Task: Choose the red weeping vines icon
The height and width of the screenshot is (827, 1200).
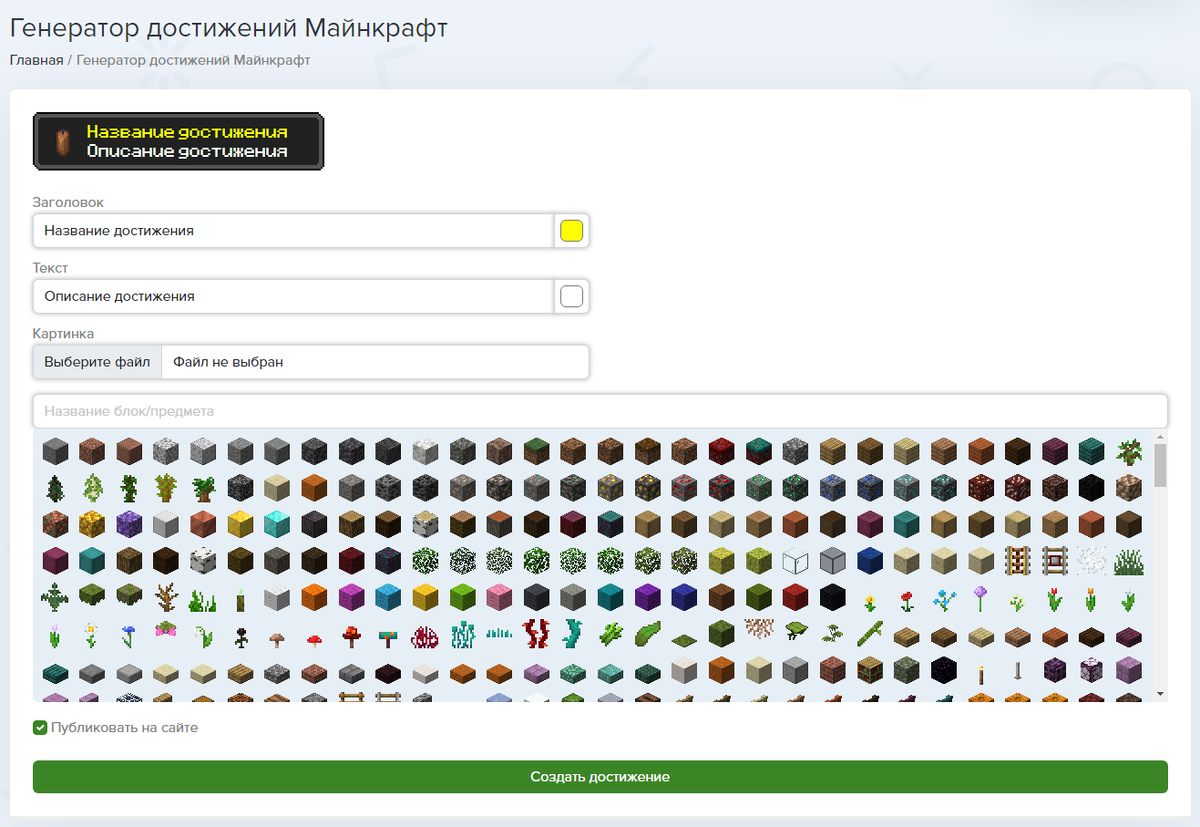Action: pyautogui.click(x=535, y=635)
